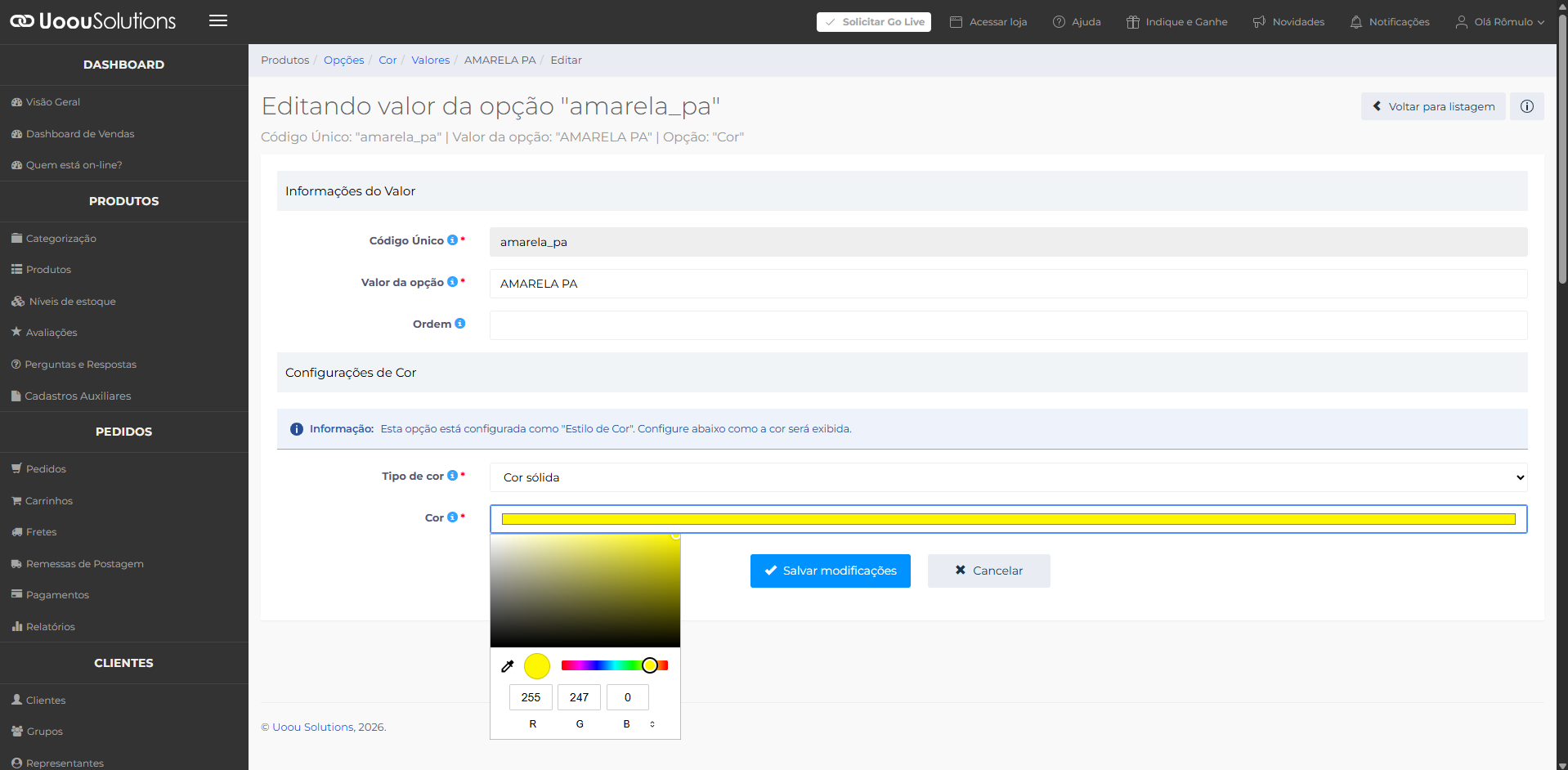1568x770 pixels.
Task: Click the G value field showing 247
Action: coord(580,697)
